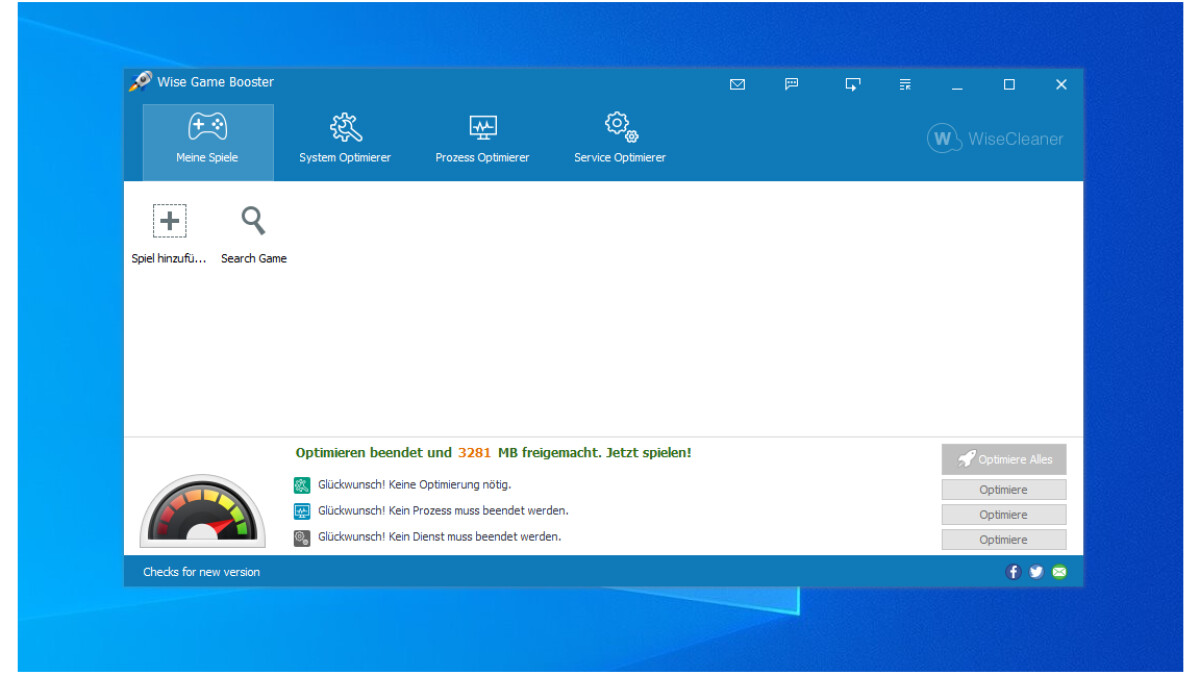
Task: Click the mail envelope icon in title bar
Action: 737,85
